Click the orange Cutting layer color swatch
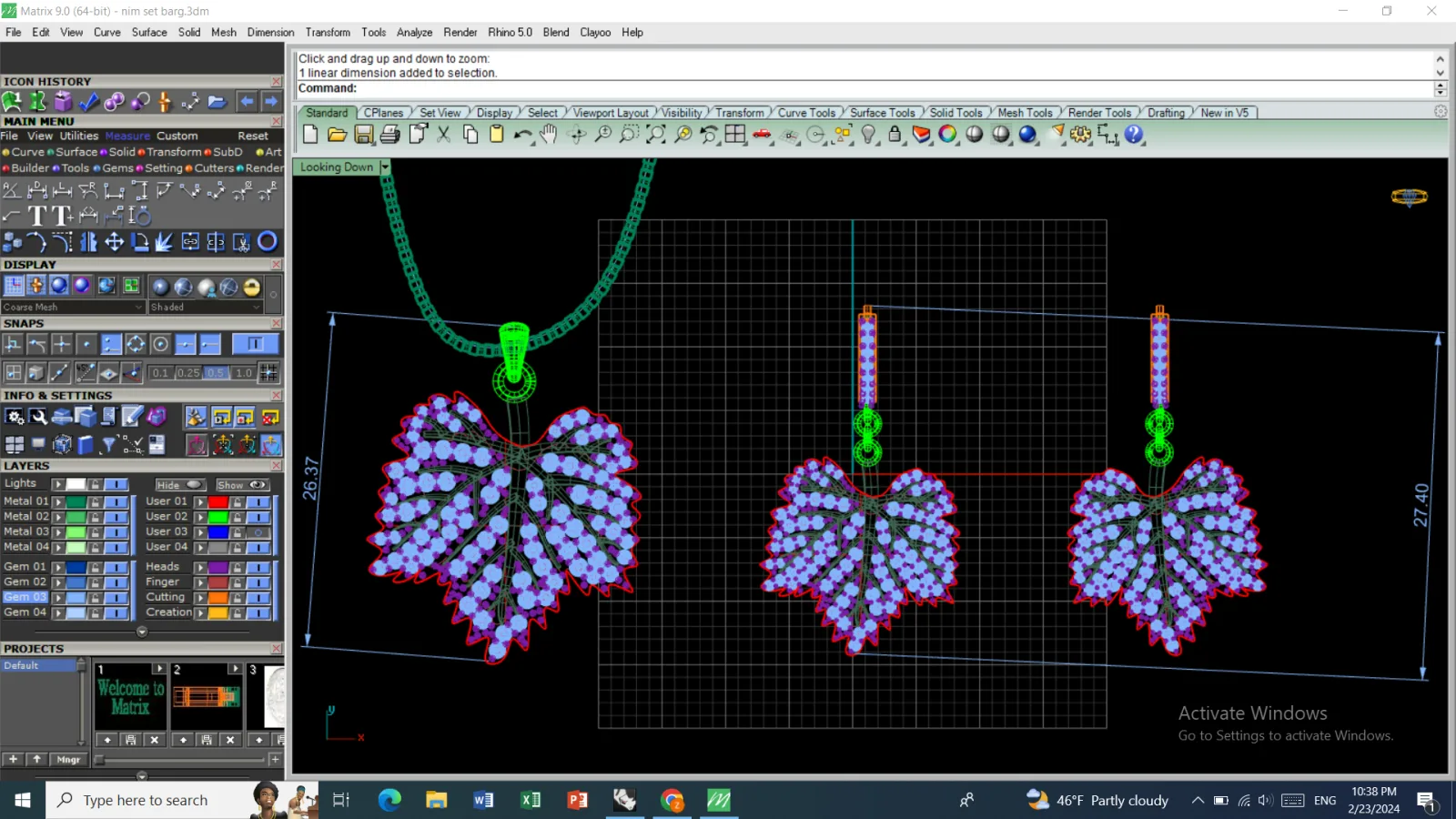This screenshot has height=819, width=1456. tap(217, 598)
